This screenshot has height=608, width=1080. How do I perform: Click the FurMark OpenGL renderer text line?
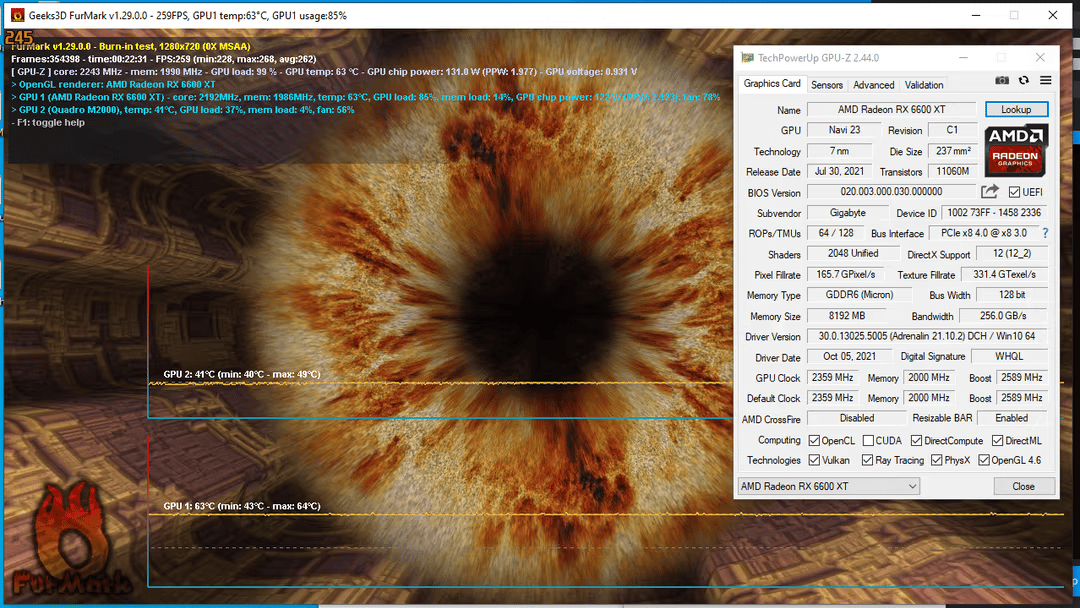click(114, 84)
